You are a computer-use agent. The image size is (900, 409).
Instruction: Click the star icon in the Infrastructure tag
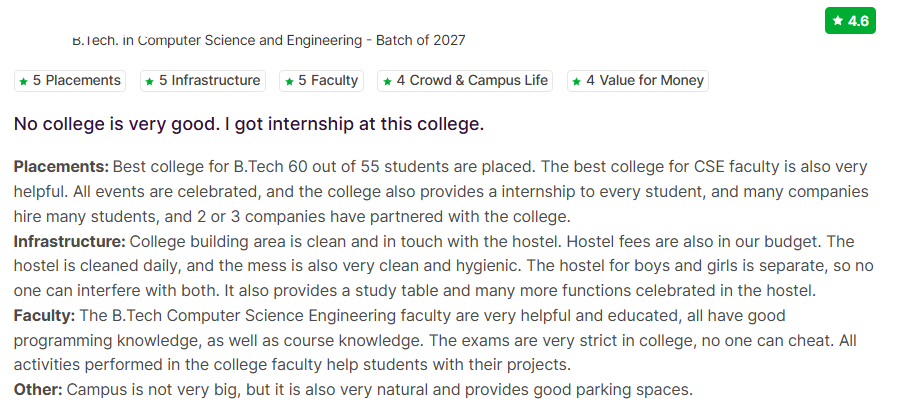150,81
